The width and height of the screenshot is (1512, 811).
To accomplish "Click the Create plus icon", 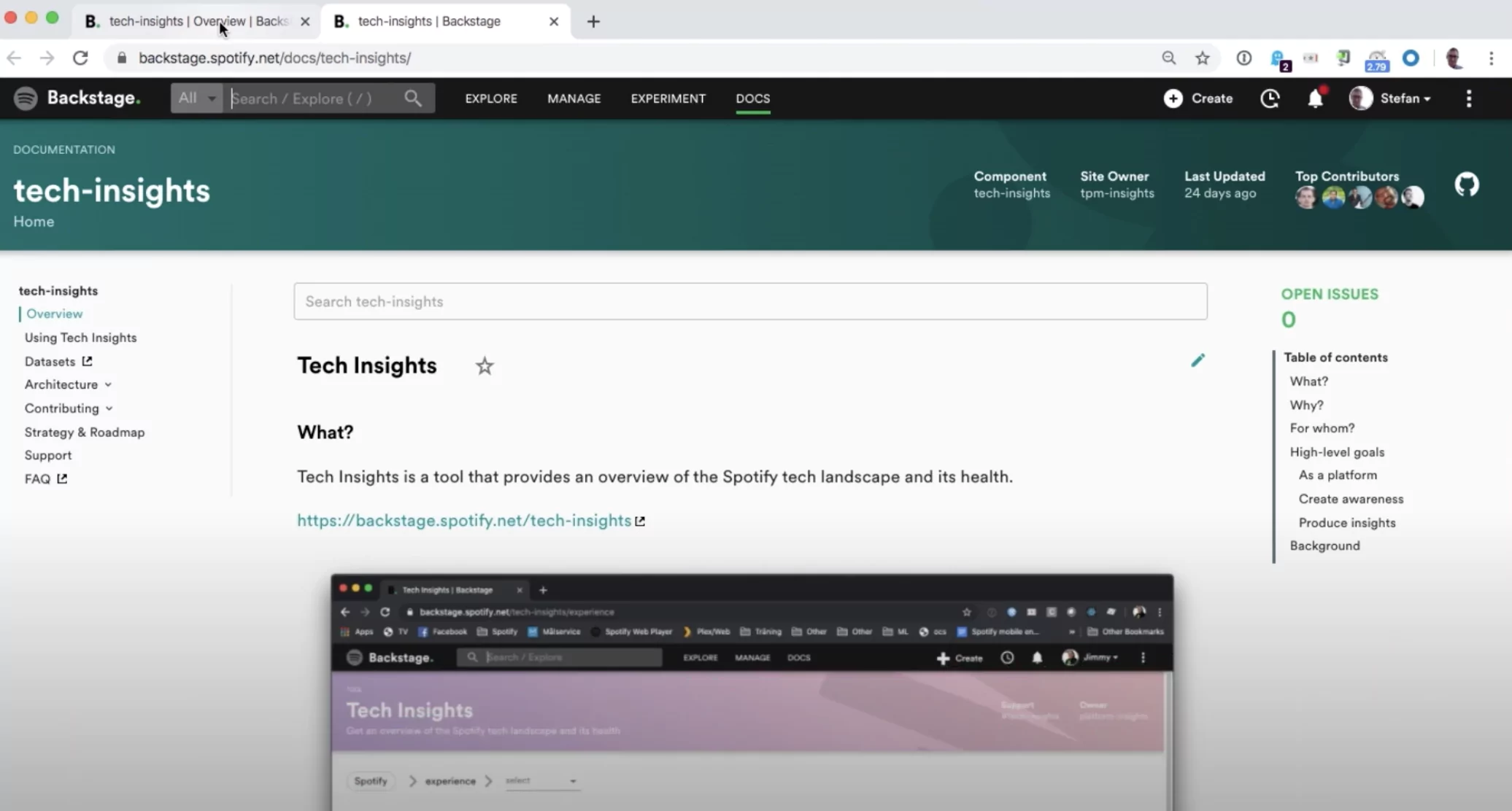I will pyautogui.click(x=1173, y=98).
